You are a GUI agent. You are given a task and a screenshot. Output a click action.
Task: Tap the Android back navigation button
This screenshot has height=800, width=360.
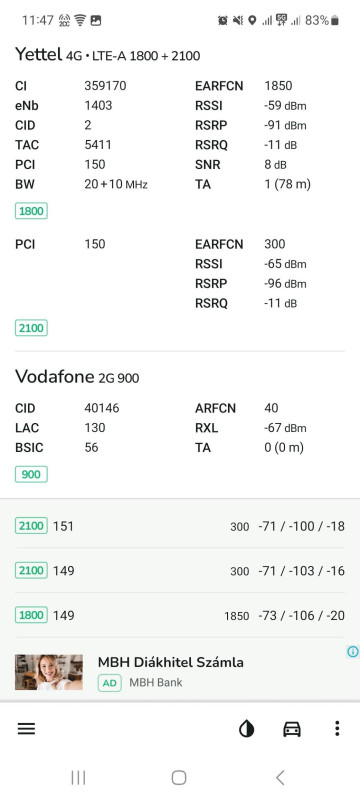pos(280,778)
